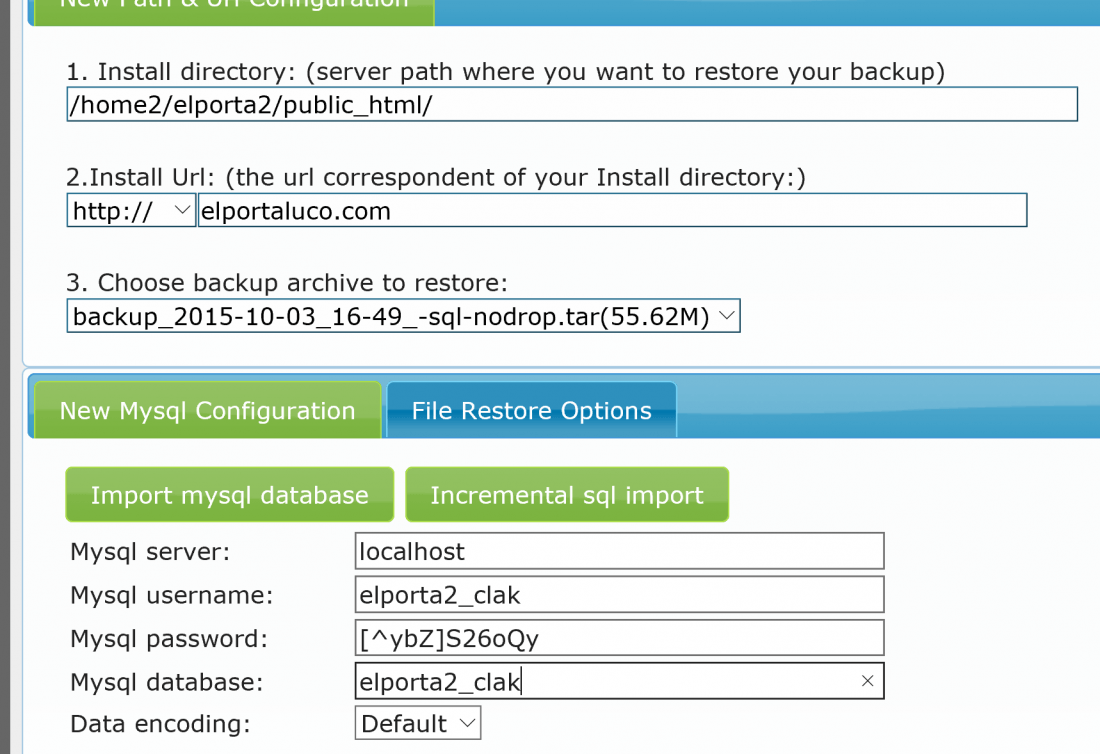This screenshot has width=1100, height=754.
Task: Focus the Install directory path field
Action: click(x=572, y=105)
